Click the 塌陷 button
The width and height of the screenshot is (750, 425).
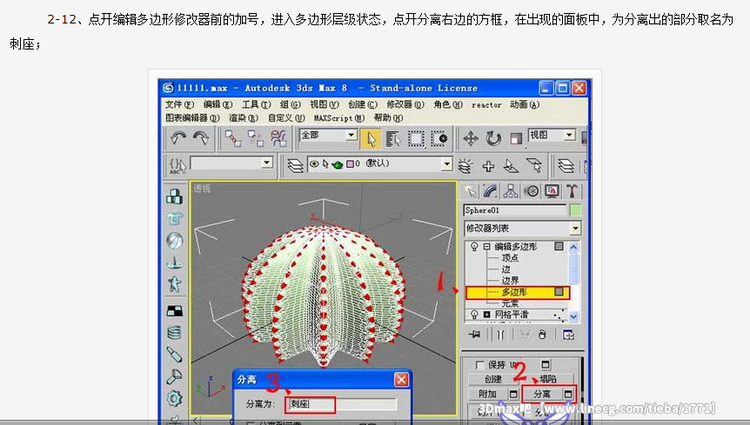[548, 379]
